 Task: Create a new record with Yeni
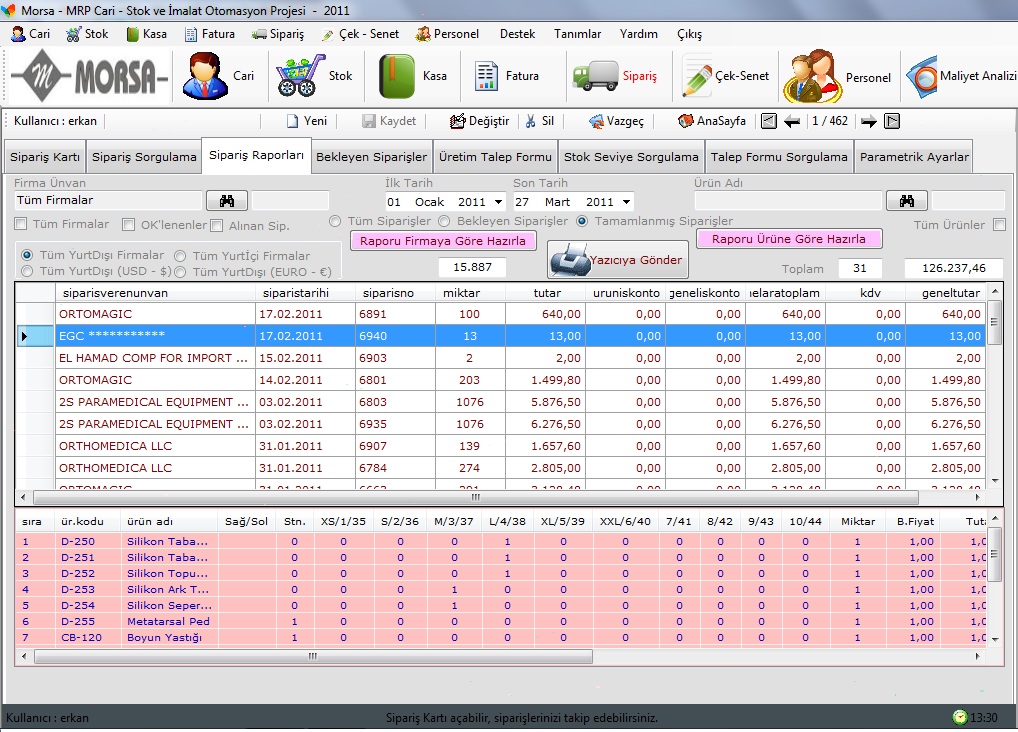(307, 121)
